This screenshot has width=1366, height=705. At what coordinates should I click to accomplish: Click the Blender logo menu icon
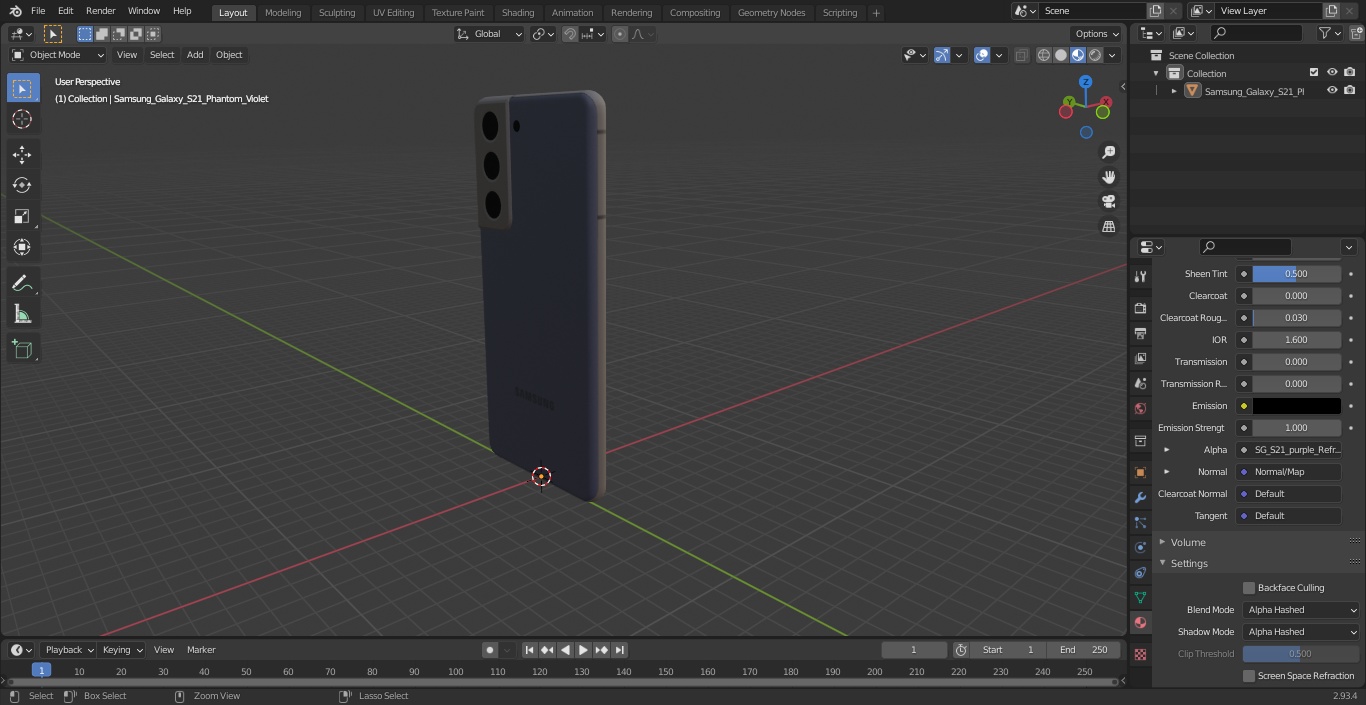[x=15, y=11]
